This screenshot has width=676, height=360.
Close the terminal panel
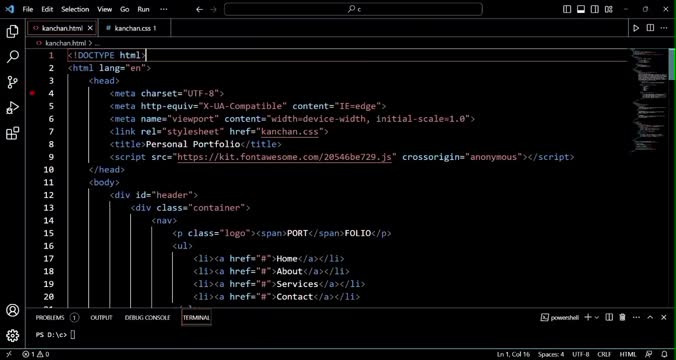coord(664,318)
